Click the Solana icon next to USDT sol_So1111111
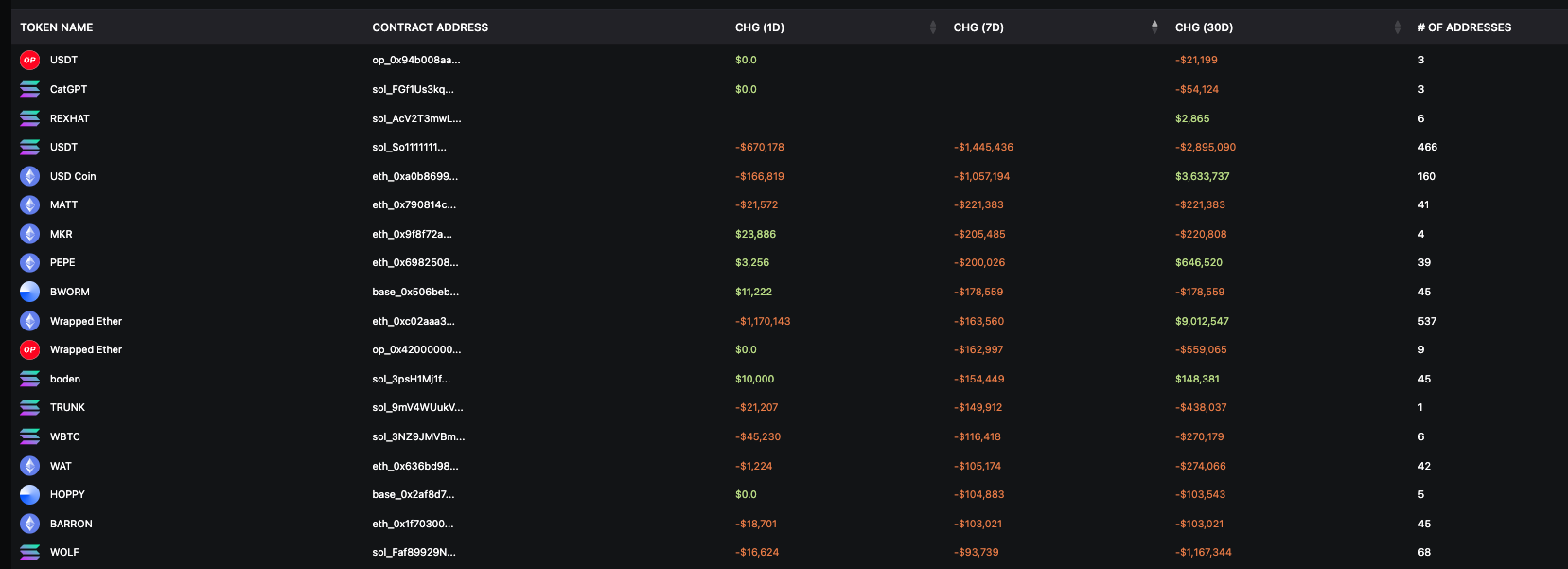 tap(30, 147)
